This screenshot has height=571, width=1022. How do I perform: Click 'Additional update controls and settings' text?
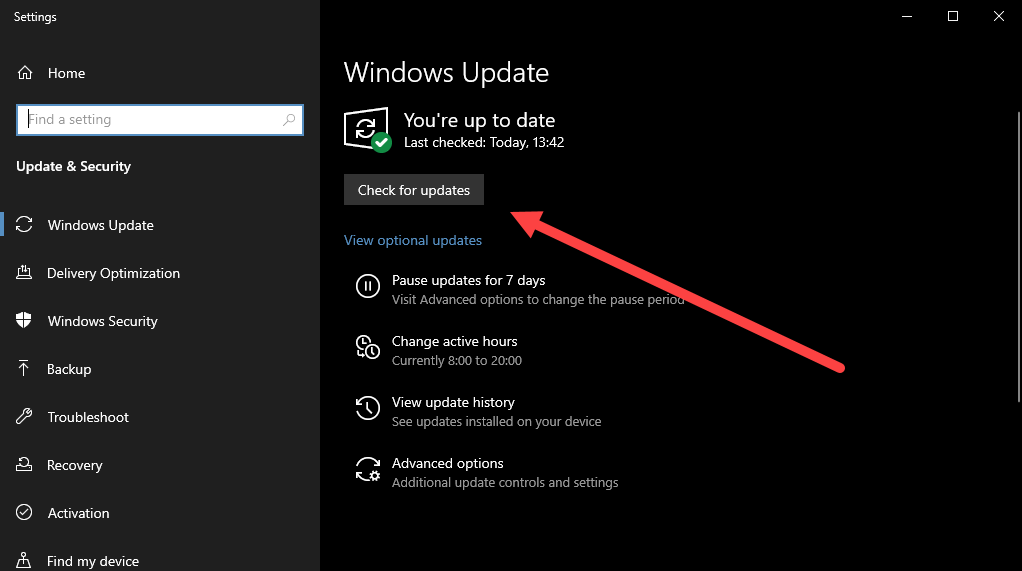(x=504, y=482)
